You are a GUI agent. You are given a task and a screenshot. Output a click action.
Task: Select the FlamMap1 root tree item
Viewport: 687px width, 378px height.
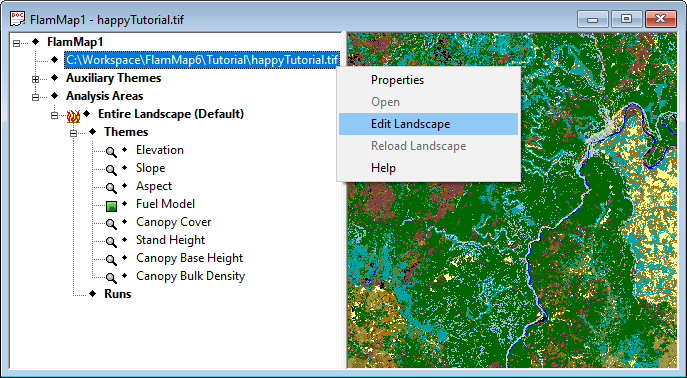click(x=75, y=42)
